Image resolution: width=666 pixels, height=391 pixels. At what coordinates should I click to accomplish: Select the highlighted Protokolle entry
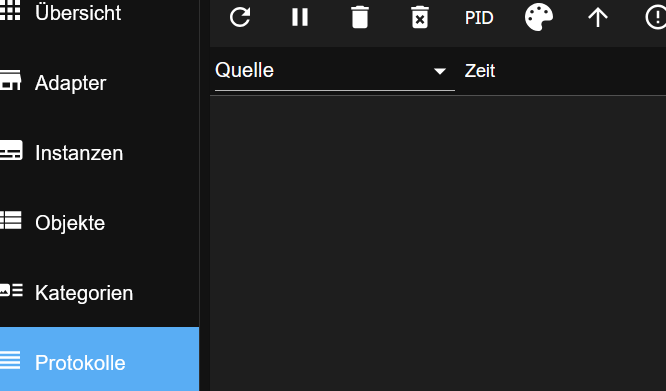99,359
